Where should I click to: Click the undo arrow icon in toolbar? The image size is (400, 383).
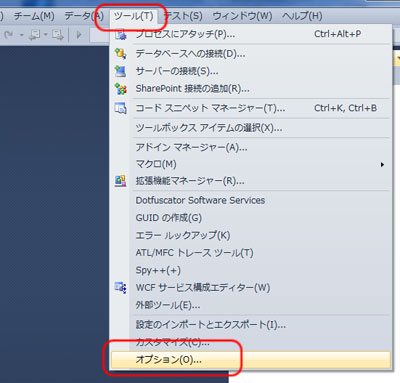coord(9,34)
